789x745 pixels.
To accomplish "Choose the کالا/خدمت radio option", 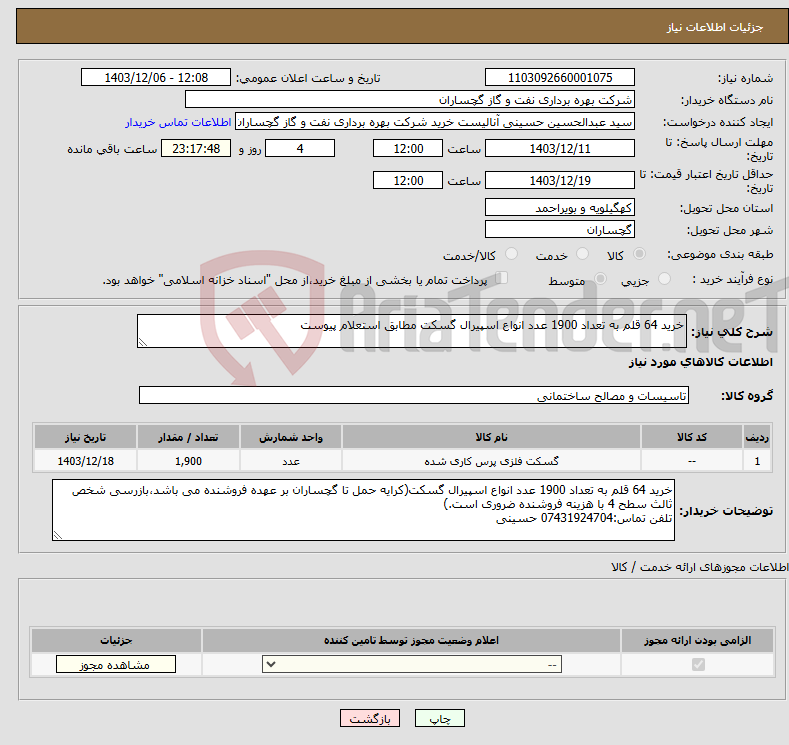I will coord(510,255).
